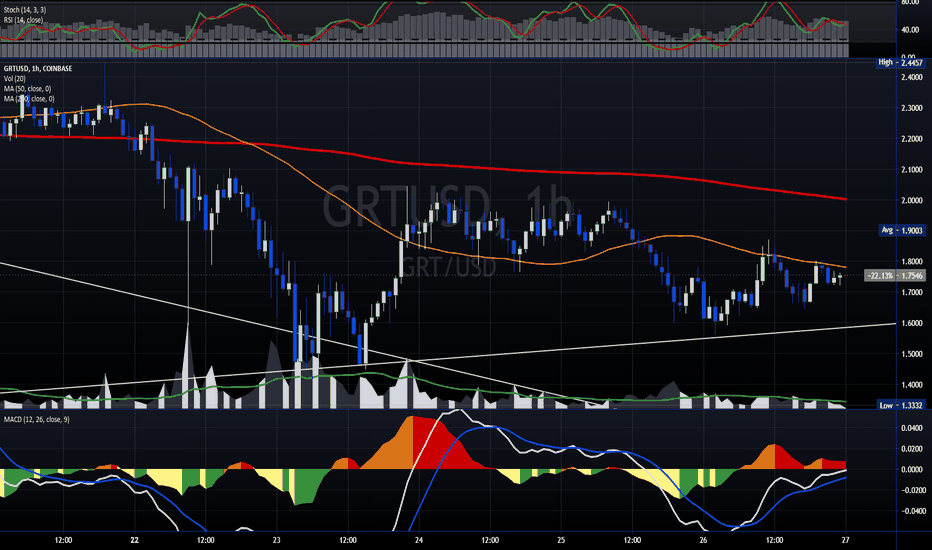Click the 1.4000 price axis value
This screenshot has width=932, height=550.
coord(912,385)
